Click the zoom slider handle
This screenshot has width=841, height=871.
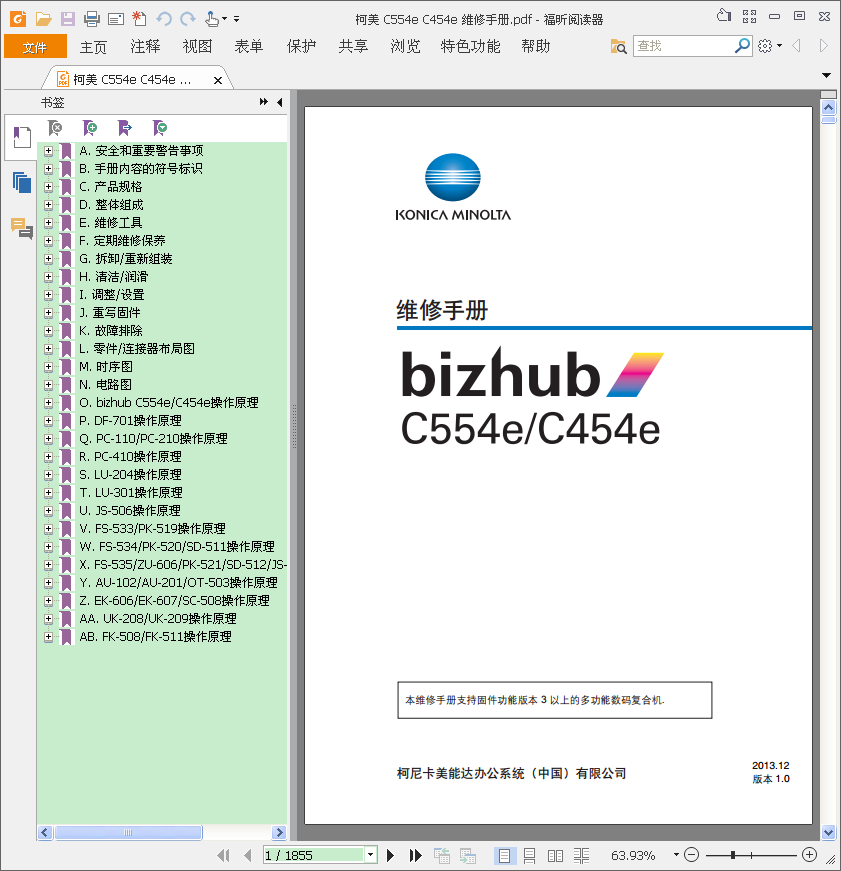point(733,855)
